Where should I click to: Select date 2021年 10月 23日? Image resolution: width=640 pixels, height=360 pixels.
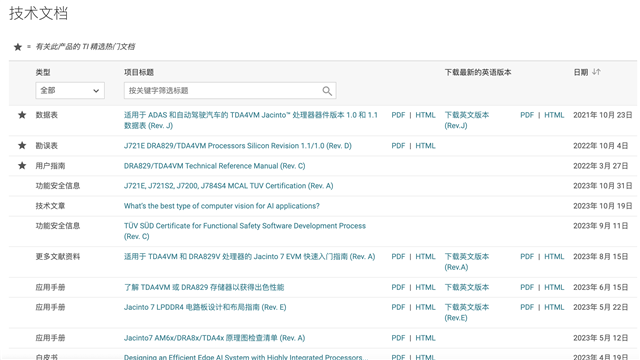(602, 115)
